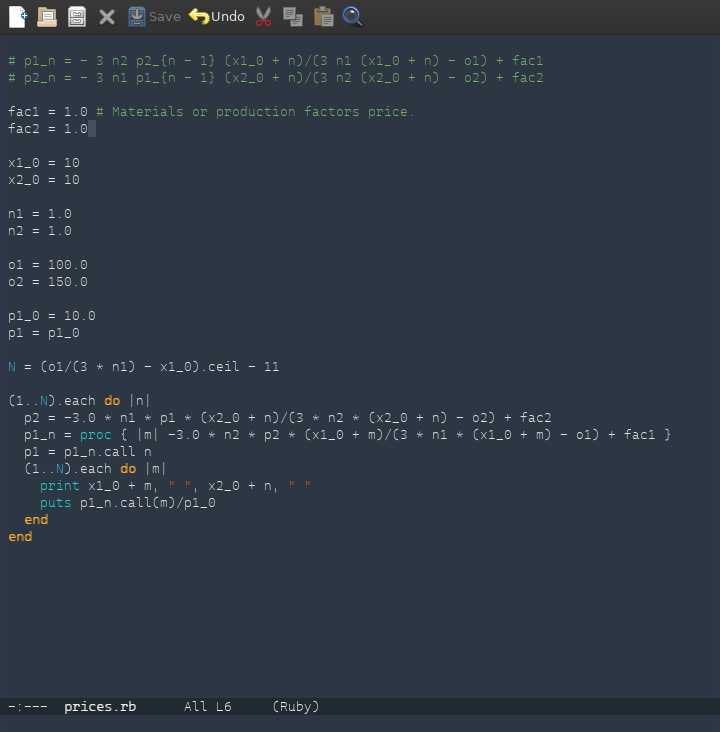Click the outer '(1..N).each do |n|' line
Screen dimensions: 720x732
click(79, 401)
